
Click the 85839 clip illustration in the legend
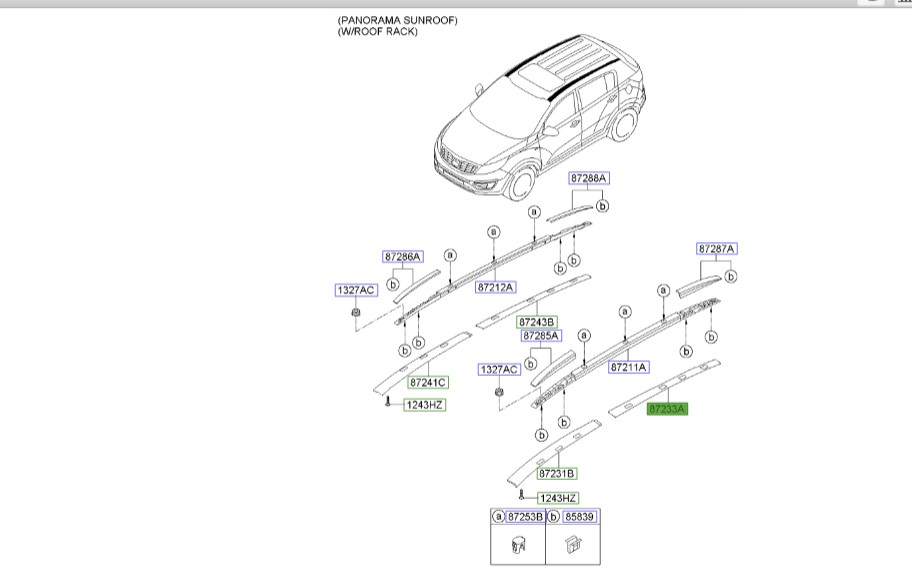tap(572, 546)
